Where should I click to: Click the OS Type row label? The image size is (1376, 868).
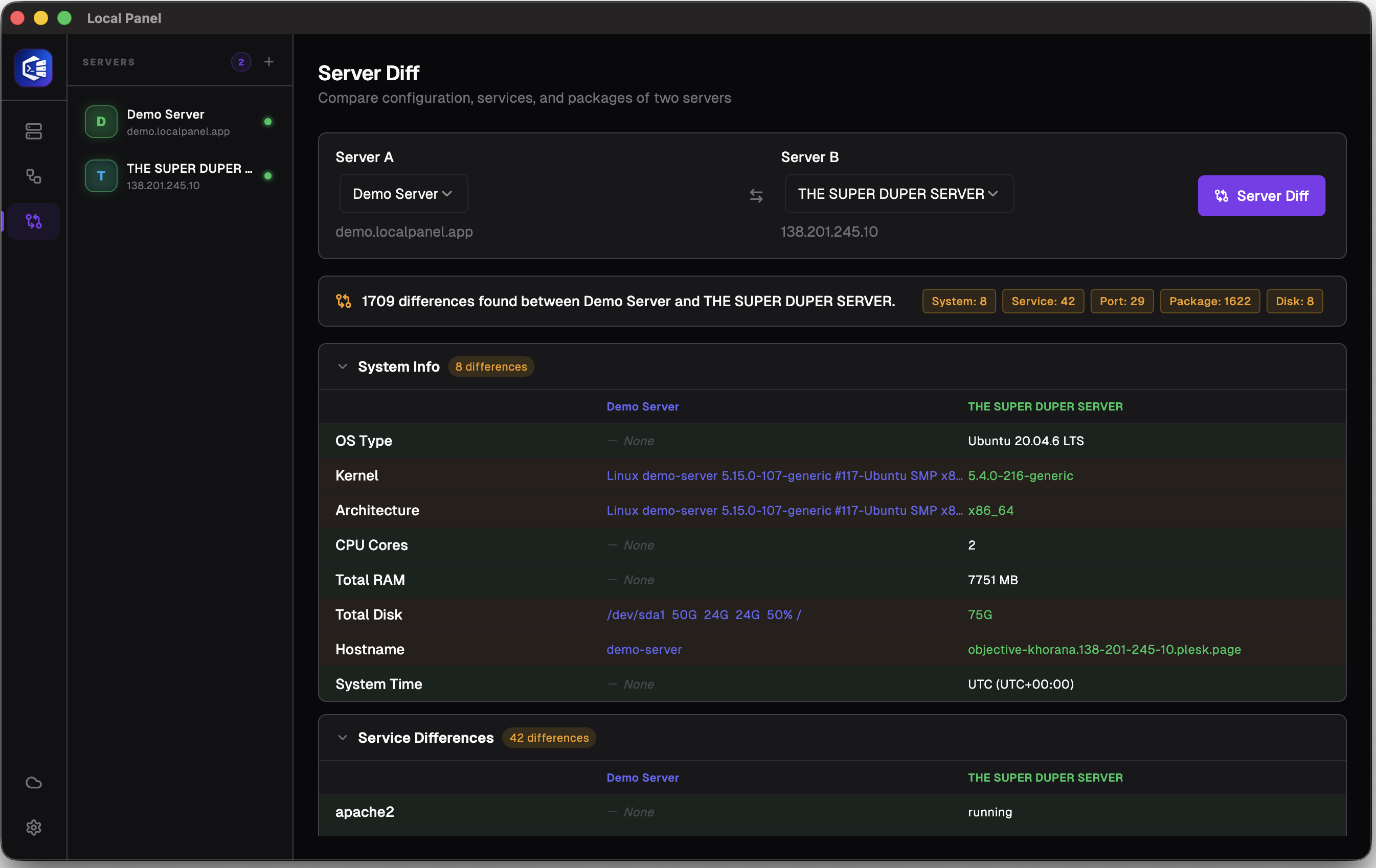[x=364, y=441]
